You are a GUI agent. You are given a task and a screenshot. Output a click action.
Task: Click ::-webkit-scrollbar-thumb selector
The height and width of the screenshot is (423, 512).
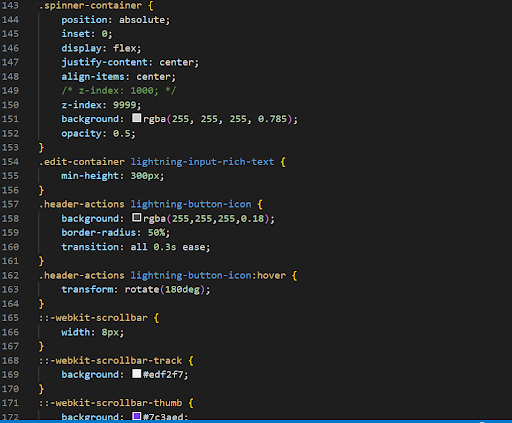(x=110, y=403)
